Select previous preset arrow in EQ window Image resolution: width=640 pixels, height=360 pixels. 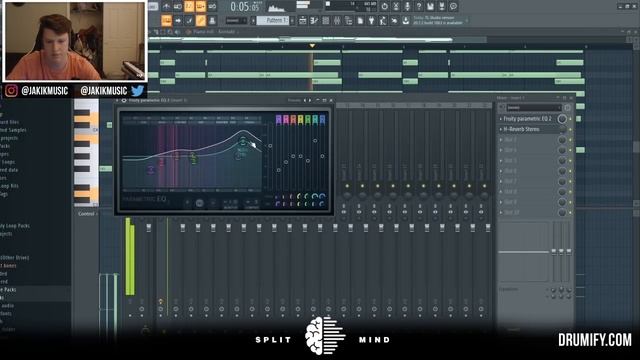304,100
